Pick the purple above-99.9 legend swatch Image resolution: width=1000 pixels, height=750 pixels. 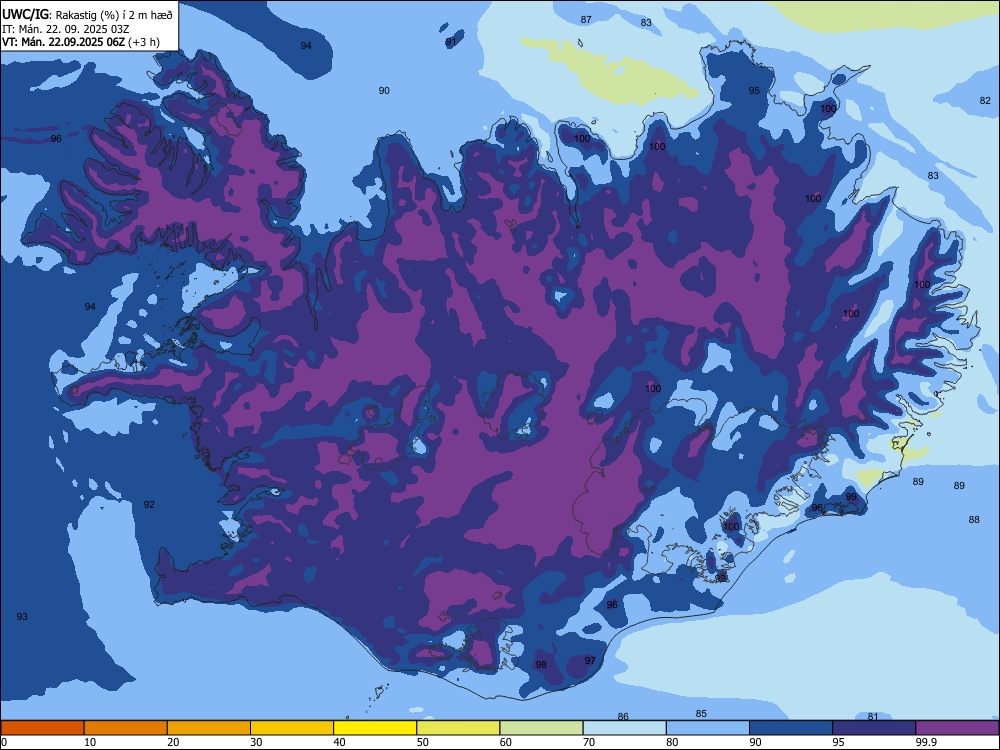(x=957, y=728)
